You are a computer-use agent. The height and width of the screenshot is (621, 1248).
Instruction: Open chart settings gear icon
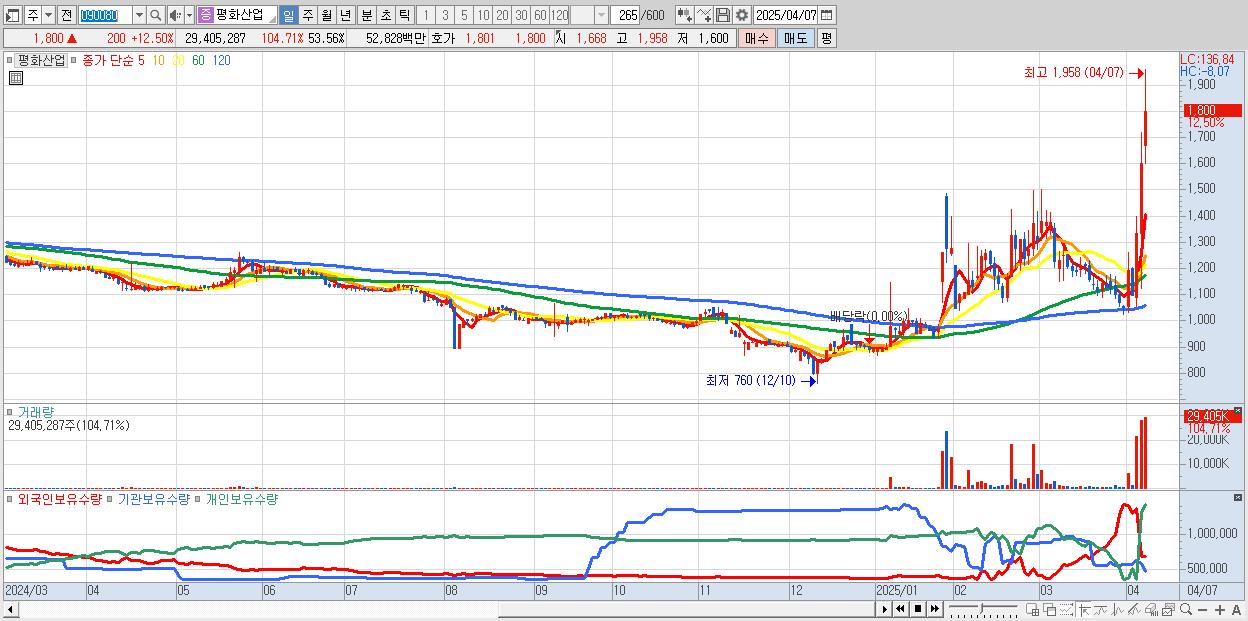[741, 15]
